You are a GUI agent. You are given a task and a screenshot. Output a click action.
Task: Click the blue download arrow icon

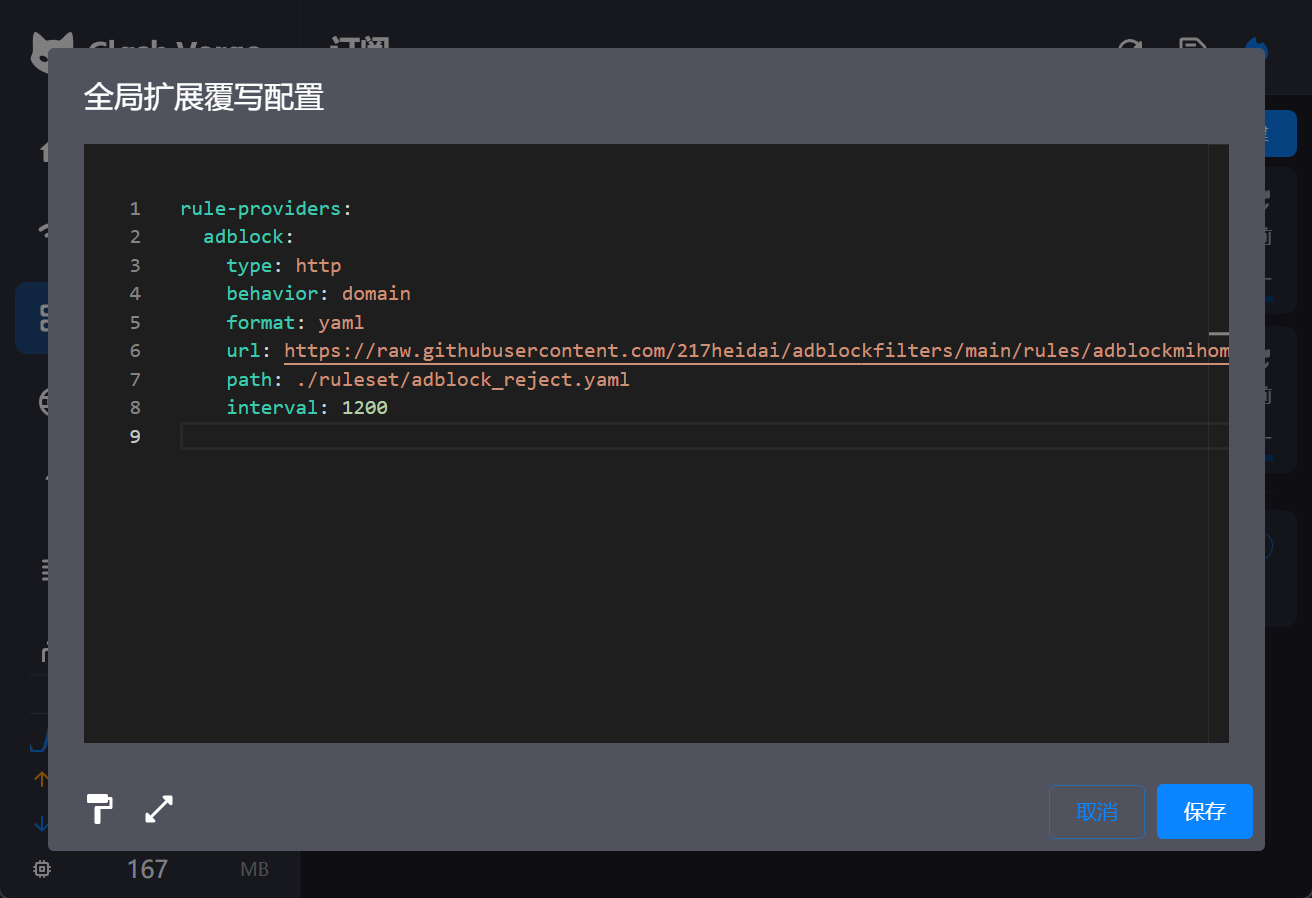[41, 824]
